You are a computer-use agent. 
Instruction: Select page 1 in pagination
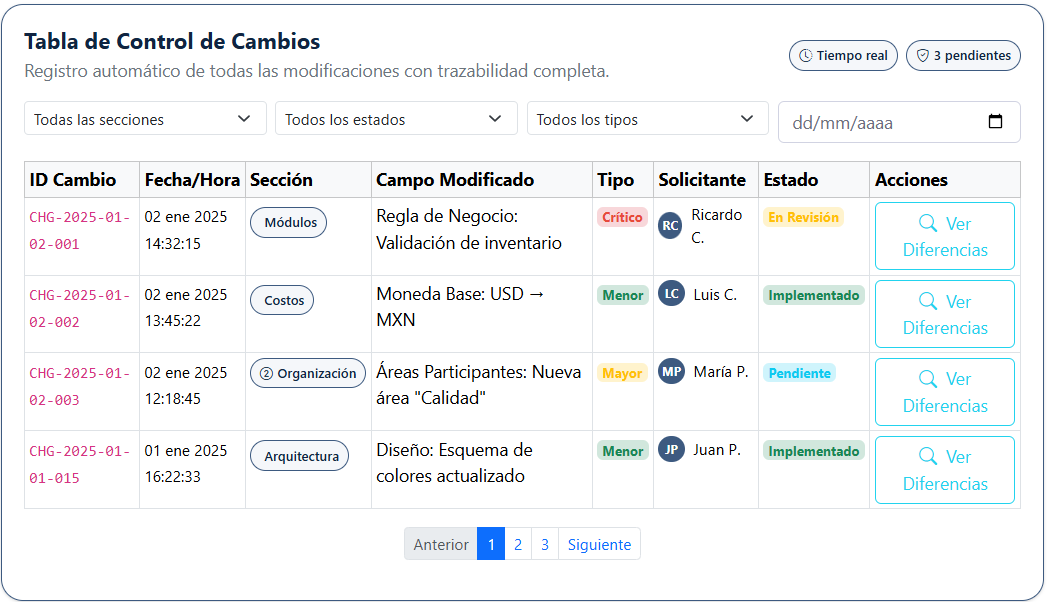491,544
